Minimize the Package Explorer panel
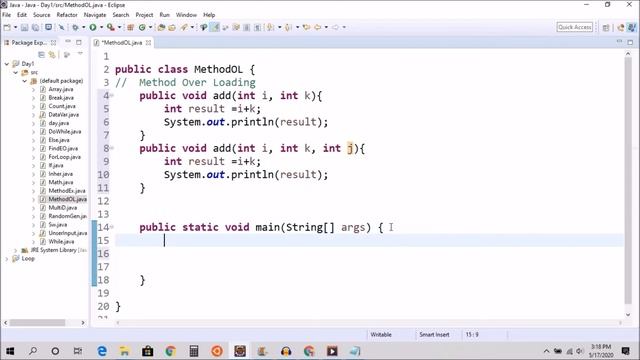 [68, 42]
